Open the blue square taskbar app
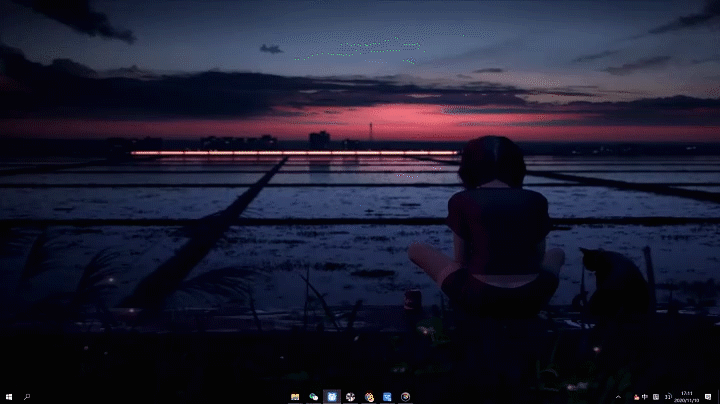The height and width of the screenshot is (404, 720). (387, 396)
